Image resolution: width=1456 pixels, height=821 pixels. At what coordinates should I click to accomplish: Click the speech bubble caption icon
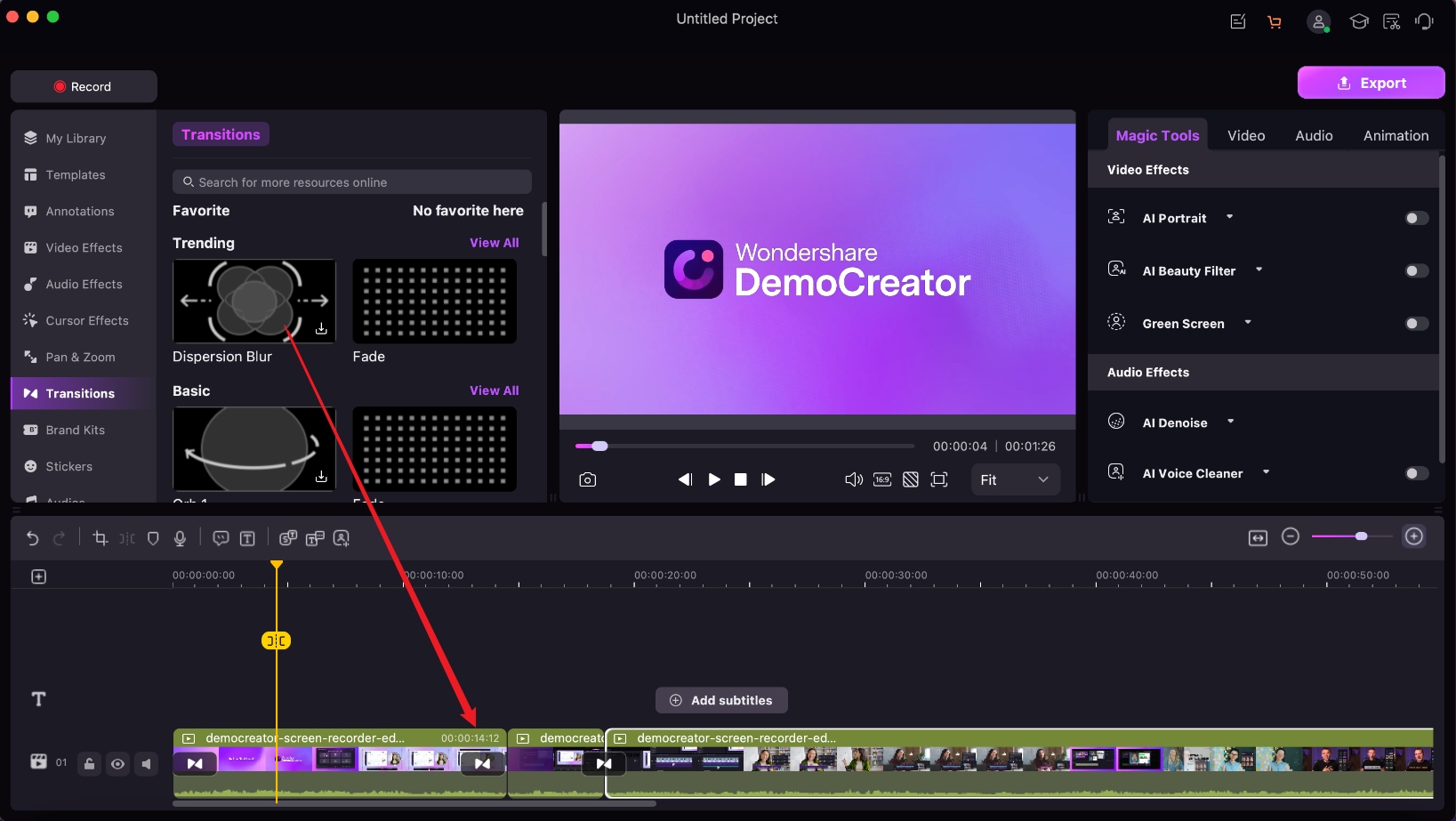point(221,538)
